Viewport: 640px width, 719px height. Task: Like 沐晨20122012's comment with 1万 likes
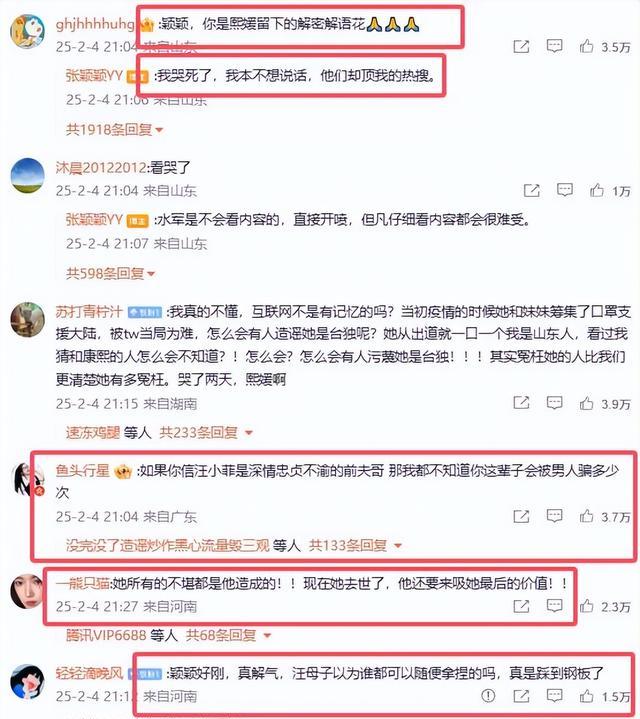point(596,190)
